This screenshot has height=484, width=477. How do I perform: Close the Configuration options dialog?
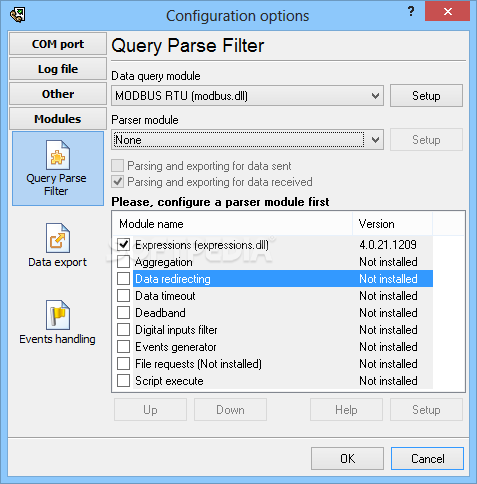(448, 12)
